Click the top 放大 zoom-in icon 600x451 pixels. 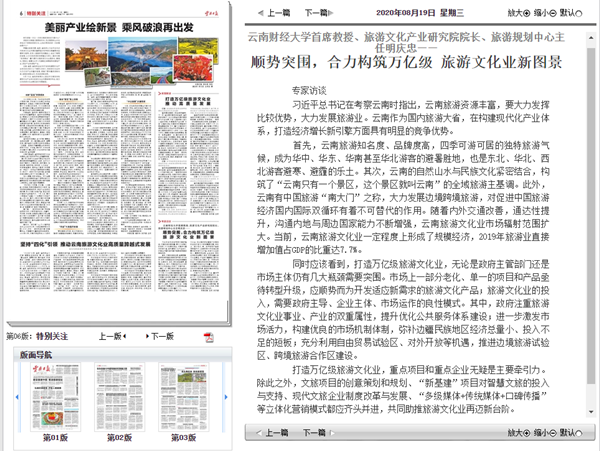[x=527, y=13]
